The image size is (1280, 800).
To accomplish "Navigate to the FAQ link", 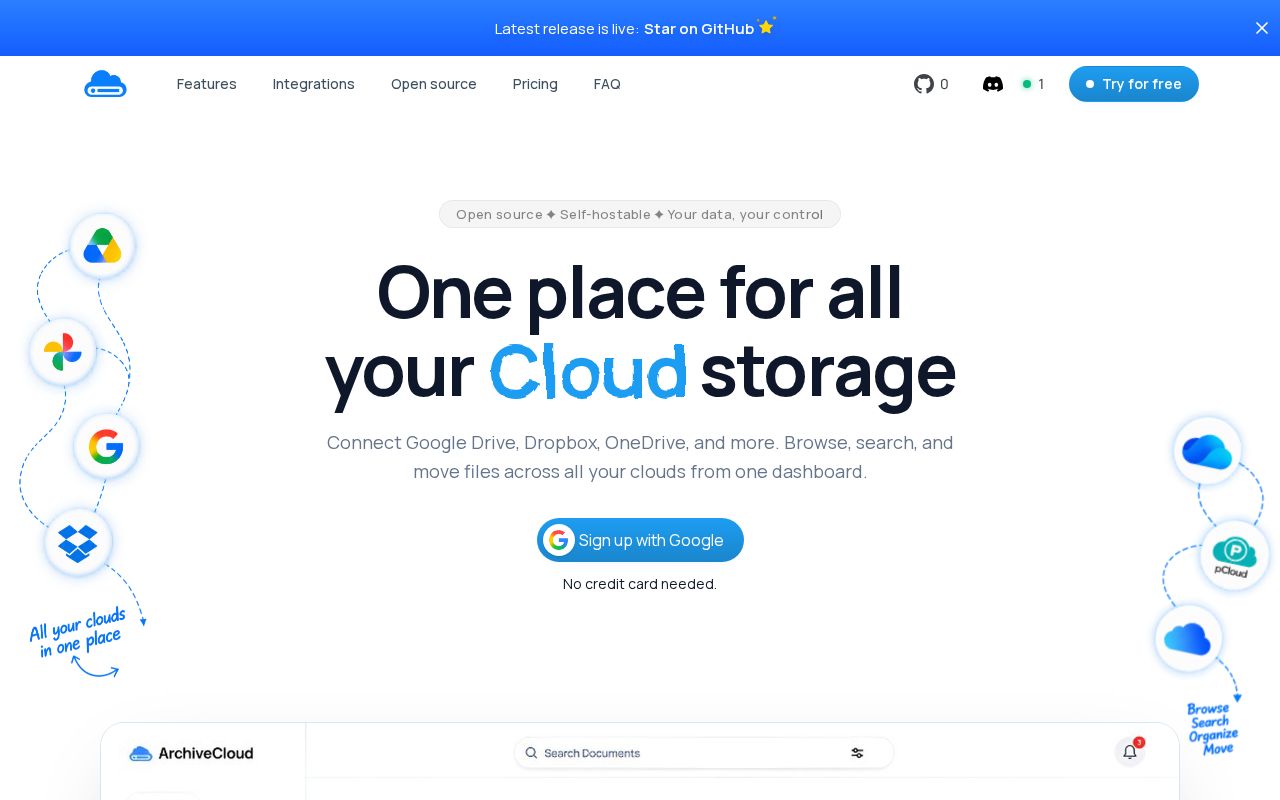I will click(x=607, y=84).
